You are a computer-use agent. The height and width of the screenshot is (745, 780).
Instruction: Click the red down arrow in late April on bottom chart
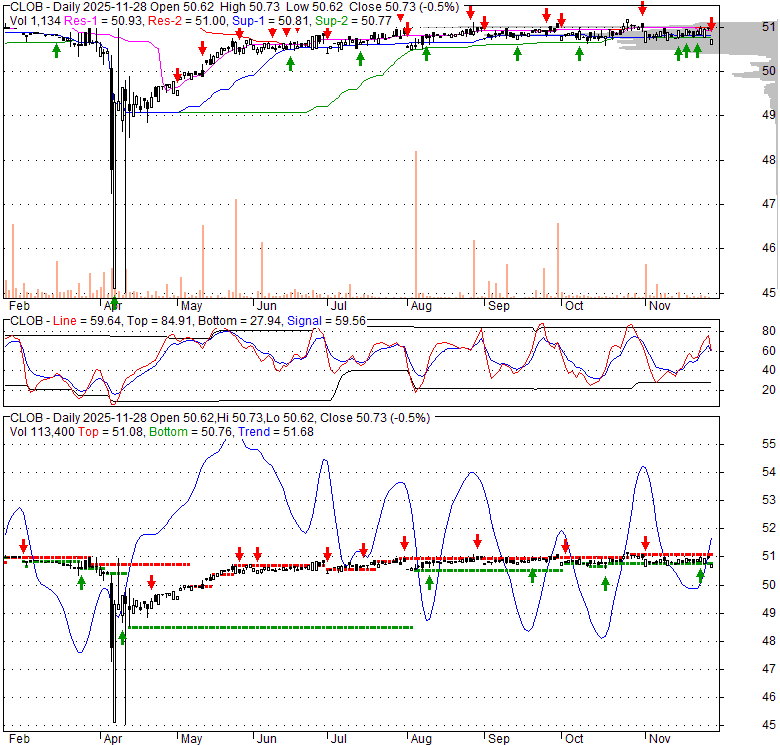151,582
